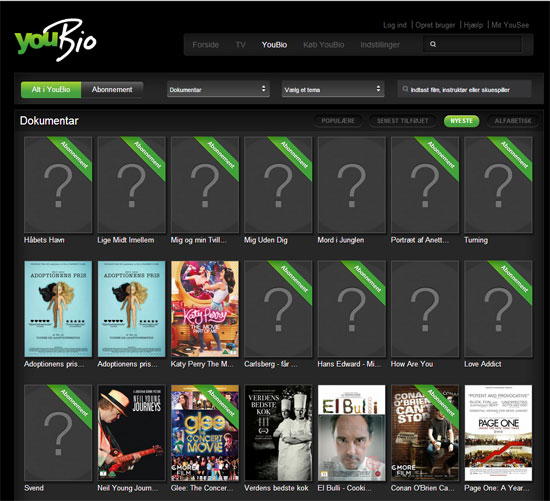Focus the film, instruktør search field
Image resolution: width=550 pixels, height=501 pixels.
click(x=465, y=89)
